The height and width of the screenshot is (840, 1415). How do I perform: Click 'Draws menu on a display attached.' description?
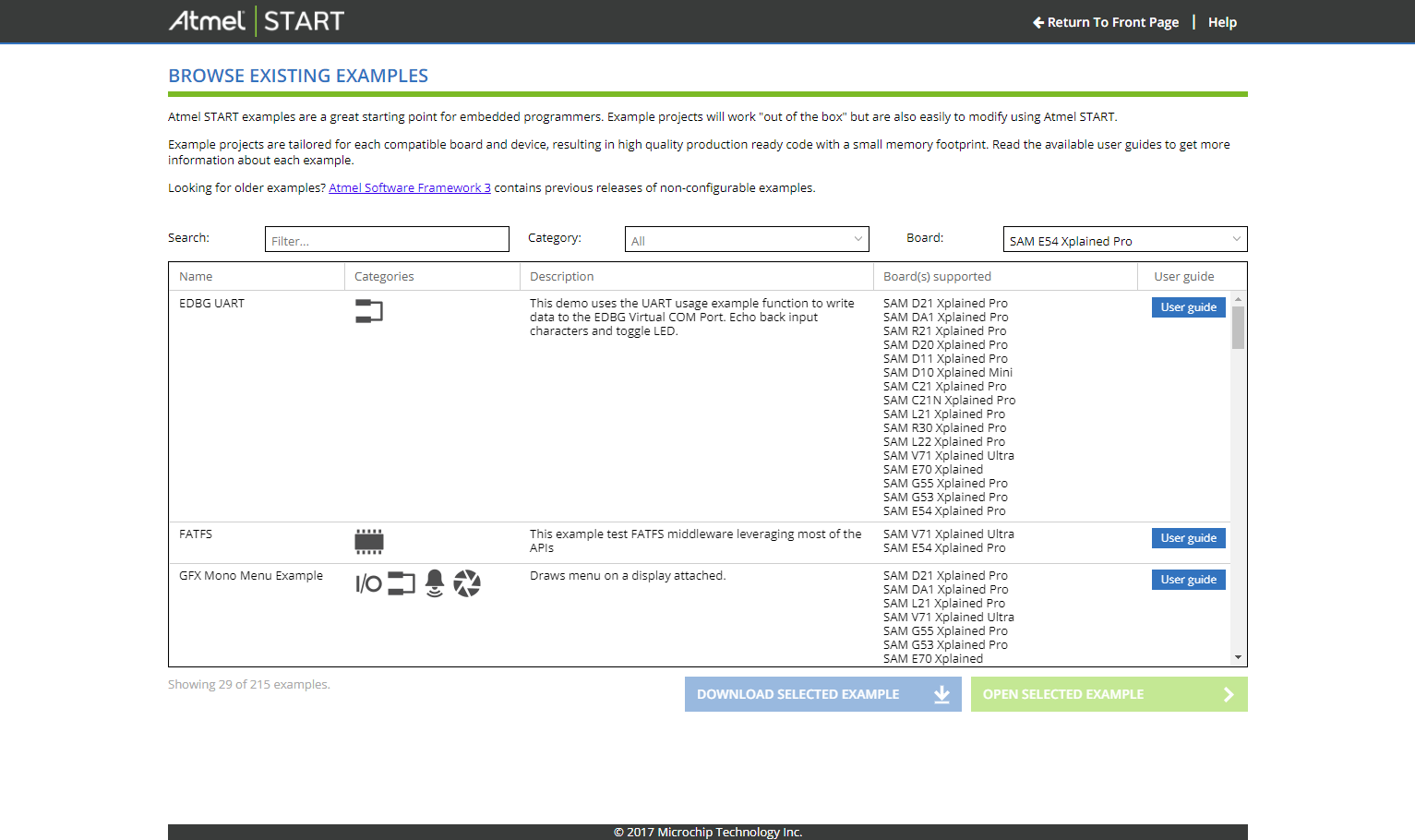628,575
